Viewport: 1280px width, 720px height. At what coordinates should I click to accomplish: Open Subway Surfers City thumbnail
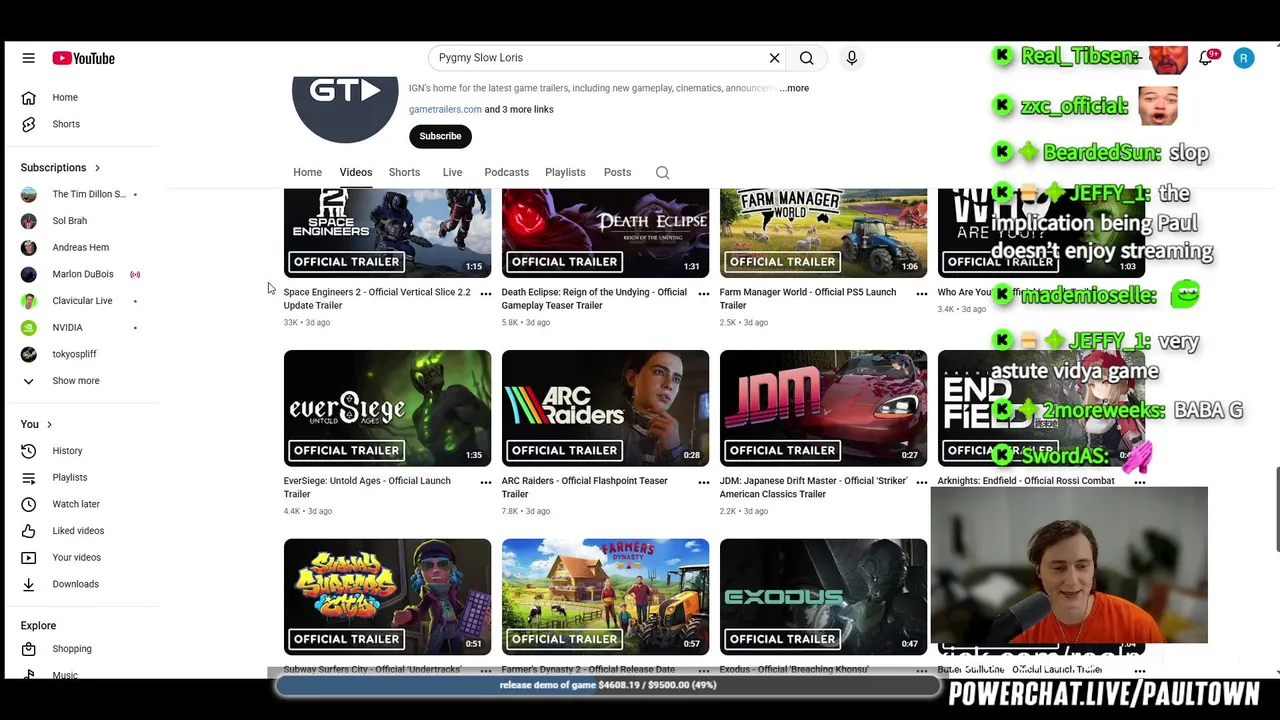[x=387, y=597]
